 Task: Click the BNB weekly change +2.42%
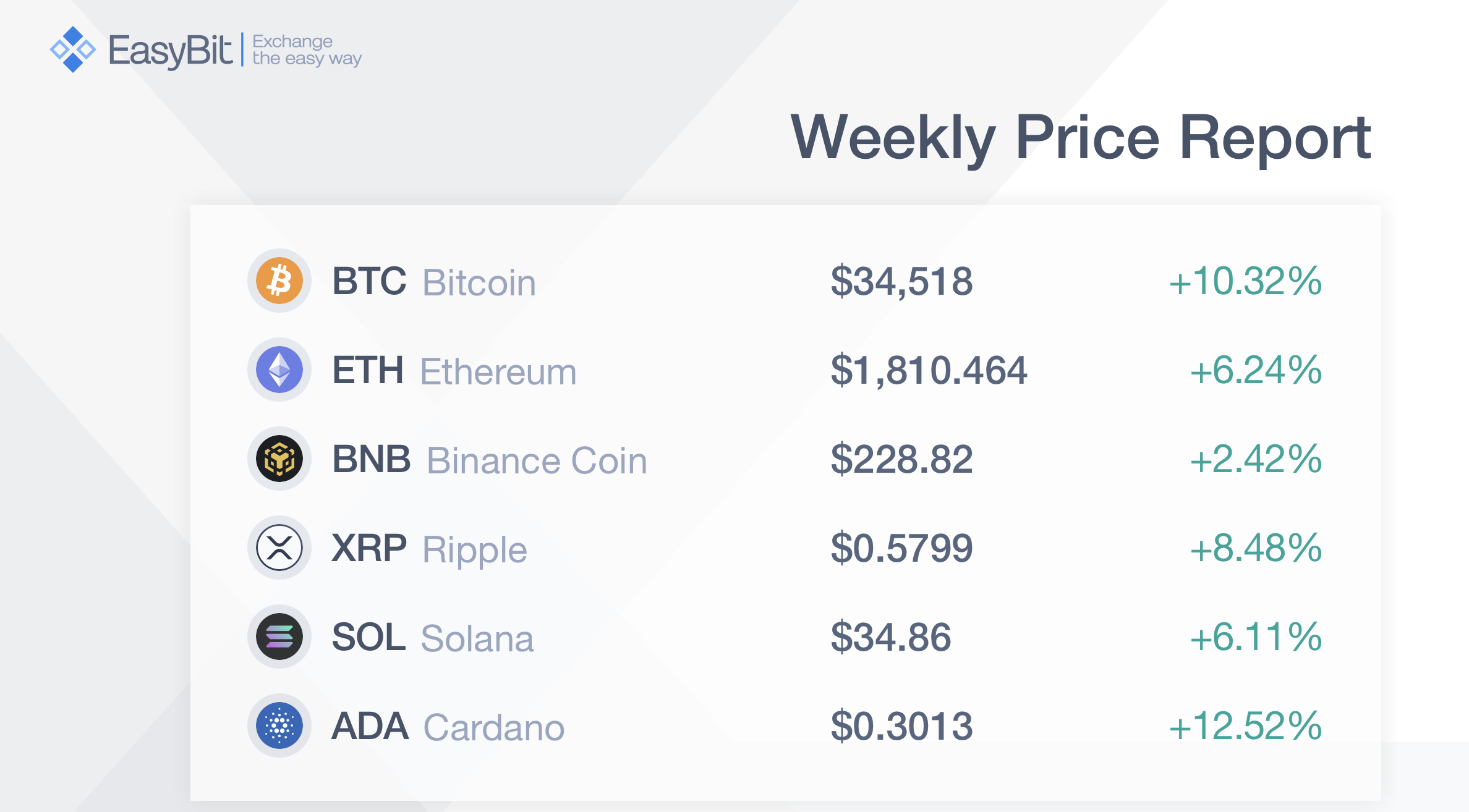tap(1256, 459)
